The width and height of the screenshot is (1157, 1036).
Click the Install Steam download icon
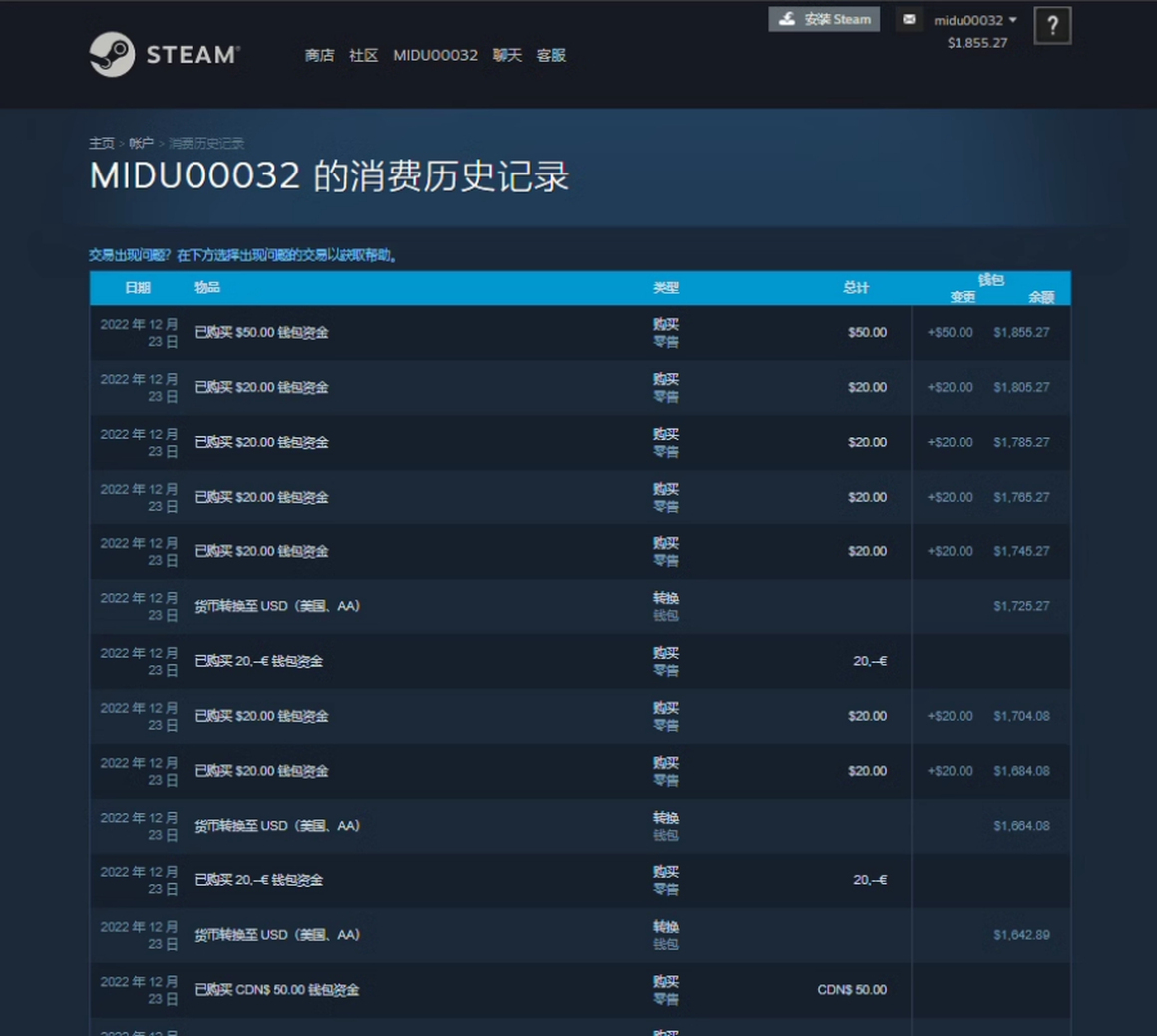pos(787,19)
